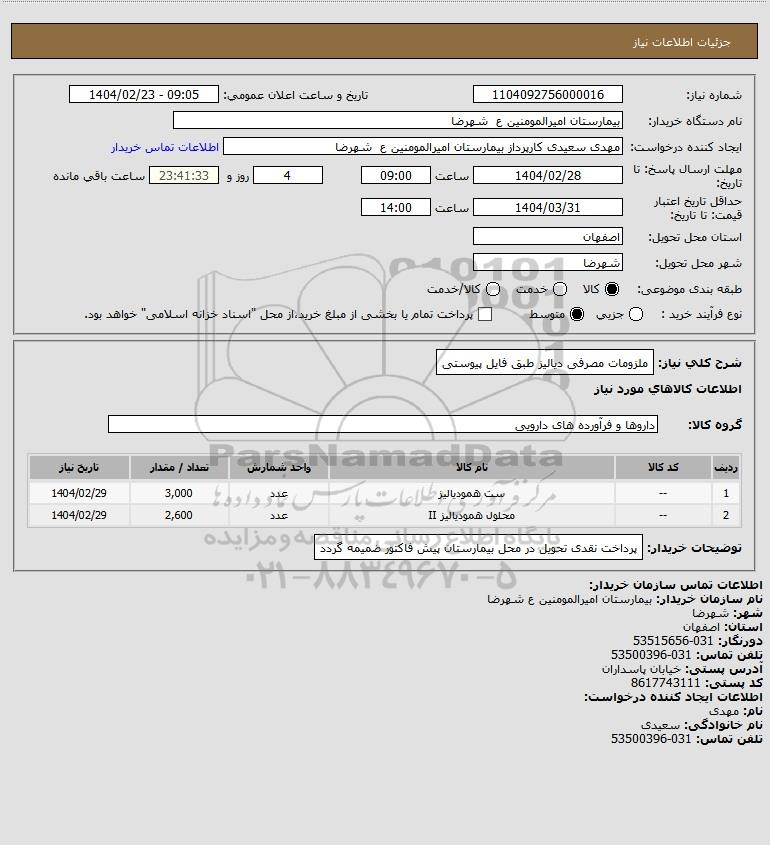Click the تاریخ نیاز column header

79,468
